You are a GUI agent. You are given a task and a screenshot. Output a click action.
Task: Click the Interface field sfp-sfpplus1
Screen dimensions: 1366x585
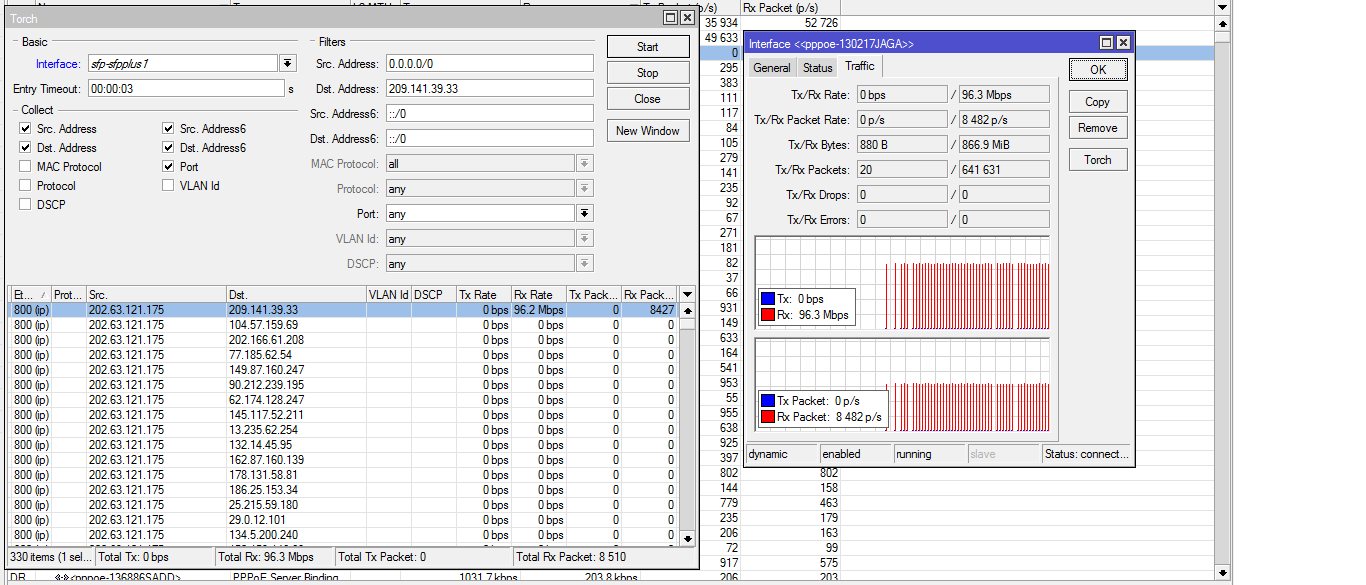(x=181, y=63)
